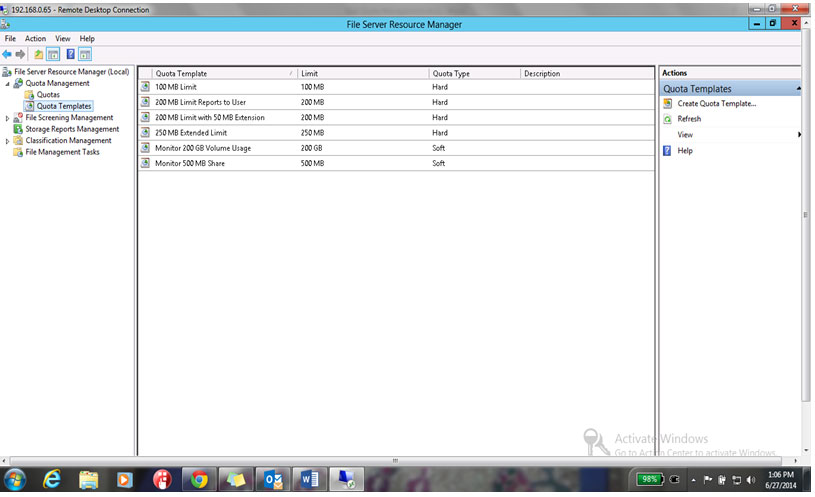Viewport: 815px width, 497px height.
Task: Click the Storage Reports Management icon
Action: 18,129
